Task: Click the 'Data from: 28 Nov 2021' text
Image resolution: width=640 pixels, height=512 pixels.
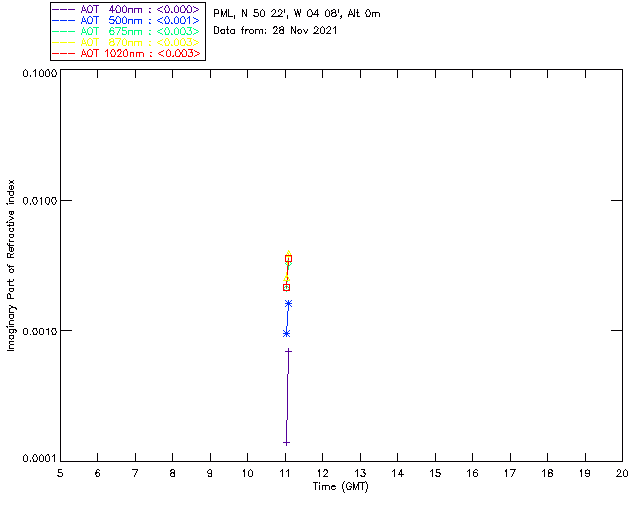Action: (x=275, y=31)
